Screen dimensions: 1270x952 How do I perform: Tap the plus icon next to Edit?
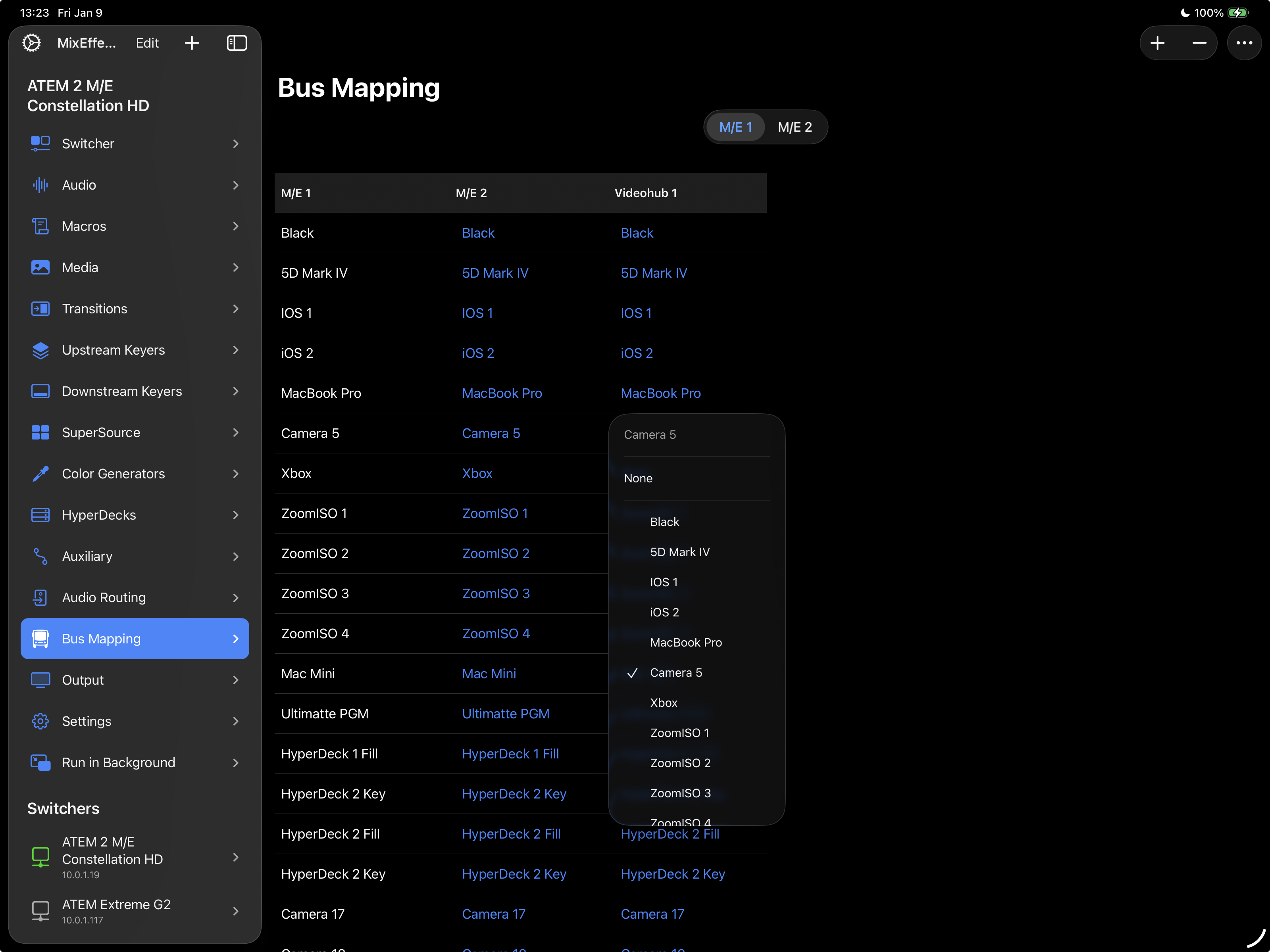click(192, 43)
